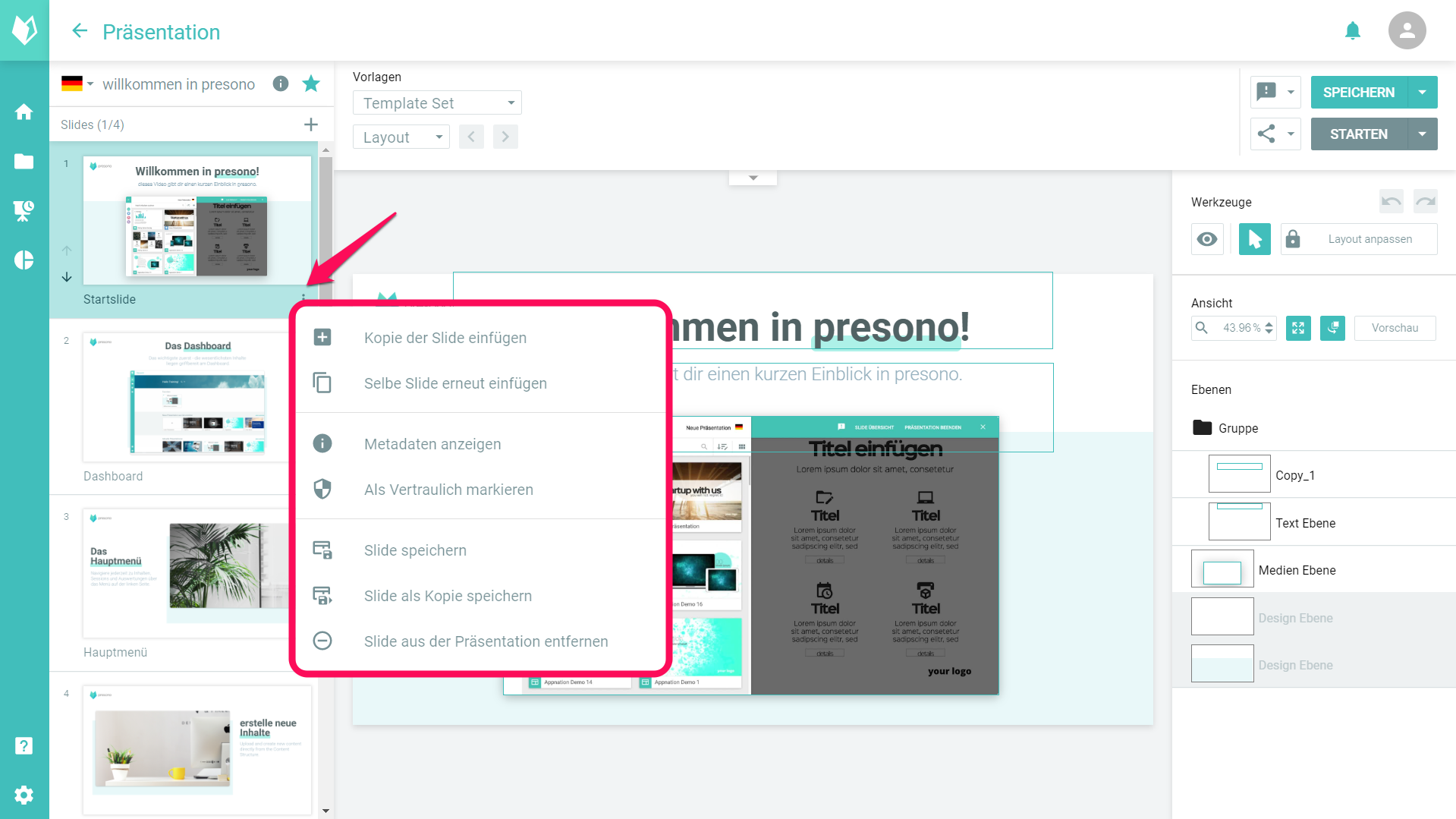Select the first Design Ebene layer
The image size is (1456, 819).
1313,618
